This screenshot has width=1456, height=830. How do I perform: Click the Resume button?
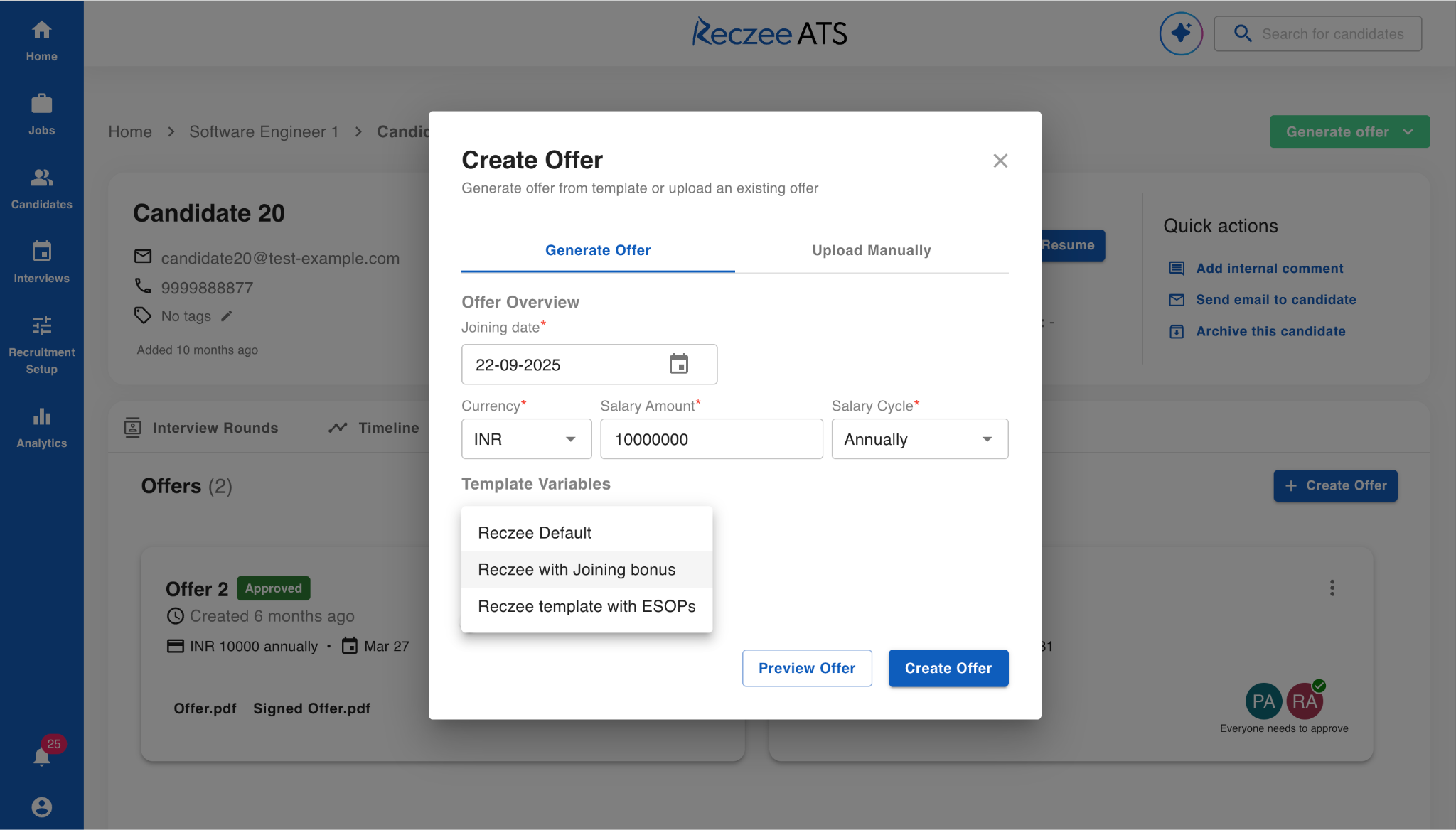point(1072,245)
